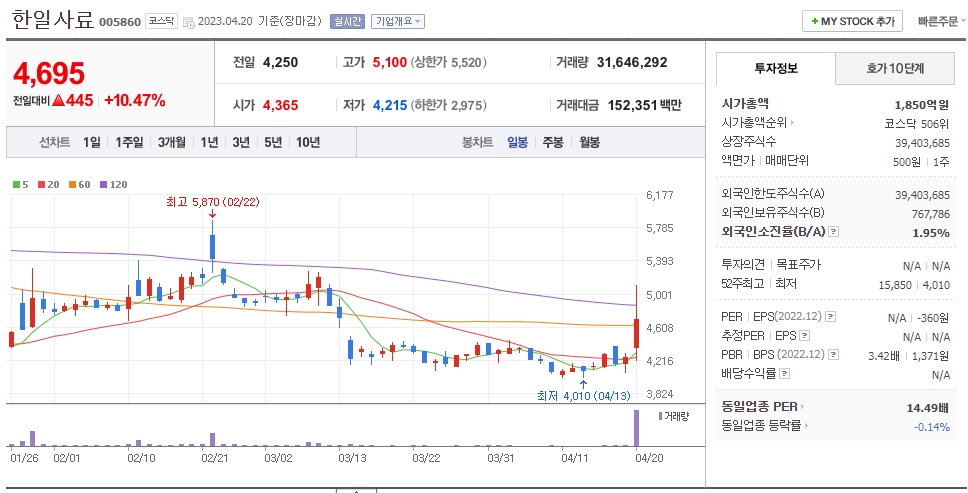Click the 최저 4,010 (04/13) chart annotation

(x=583, y=396)
